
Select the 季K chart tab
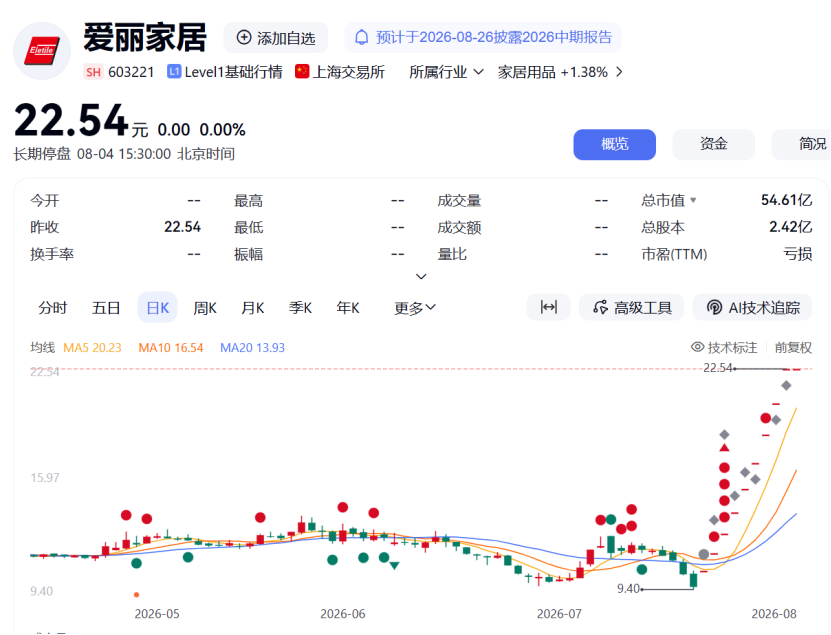click(300, 307)
